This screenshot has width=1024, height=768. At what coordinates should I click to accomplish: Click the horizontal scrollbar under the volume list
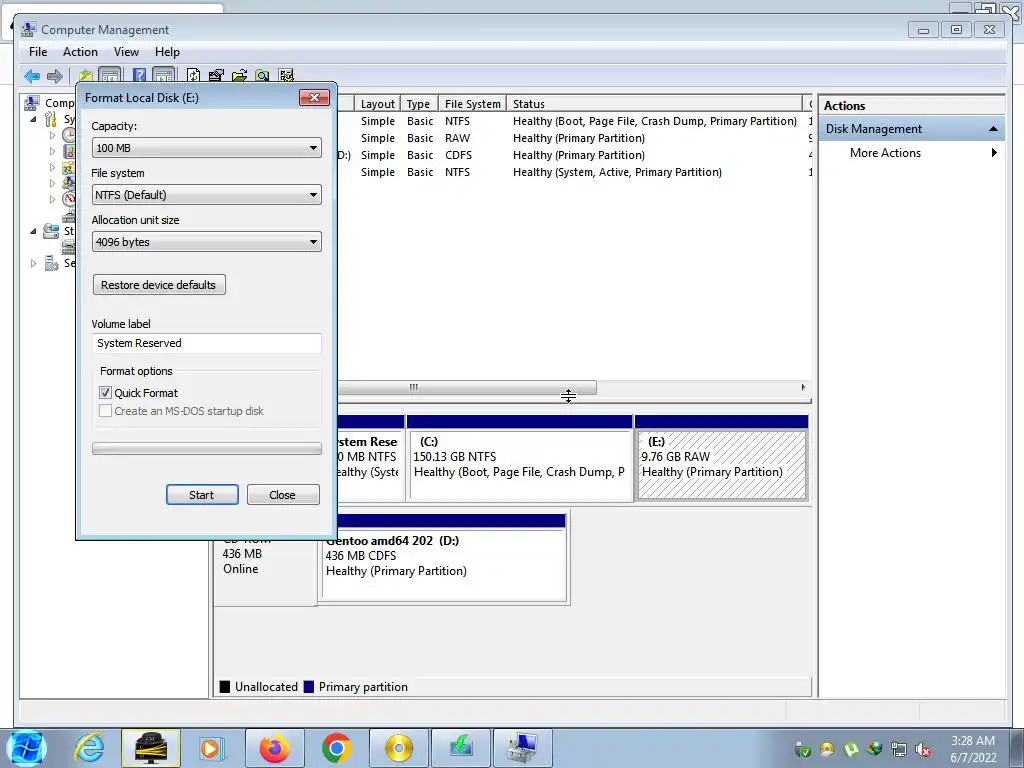pos(466,387)
